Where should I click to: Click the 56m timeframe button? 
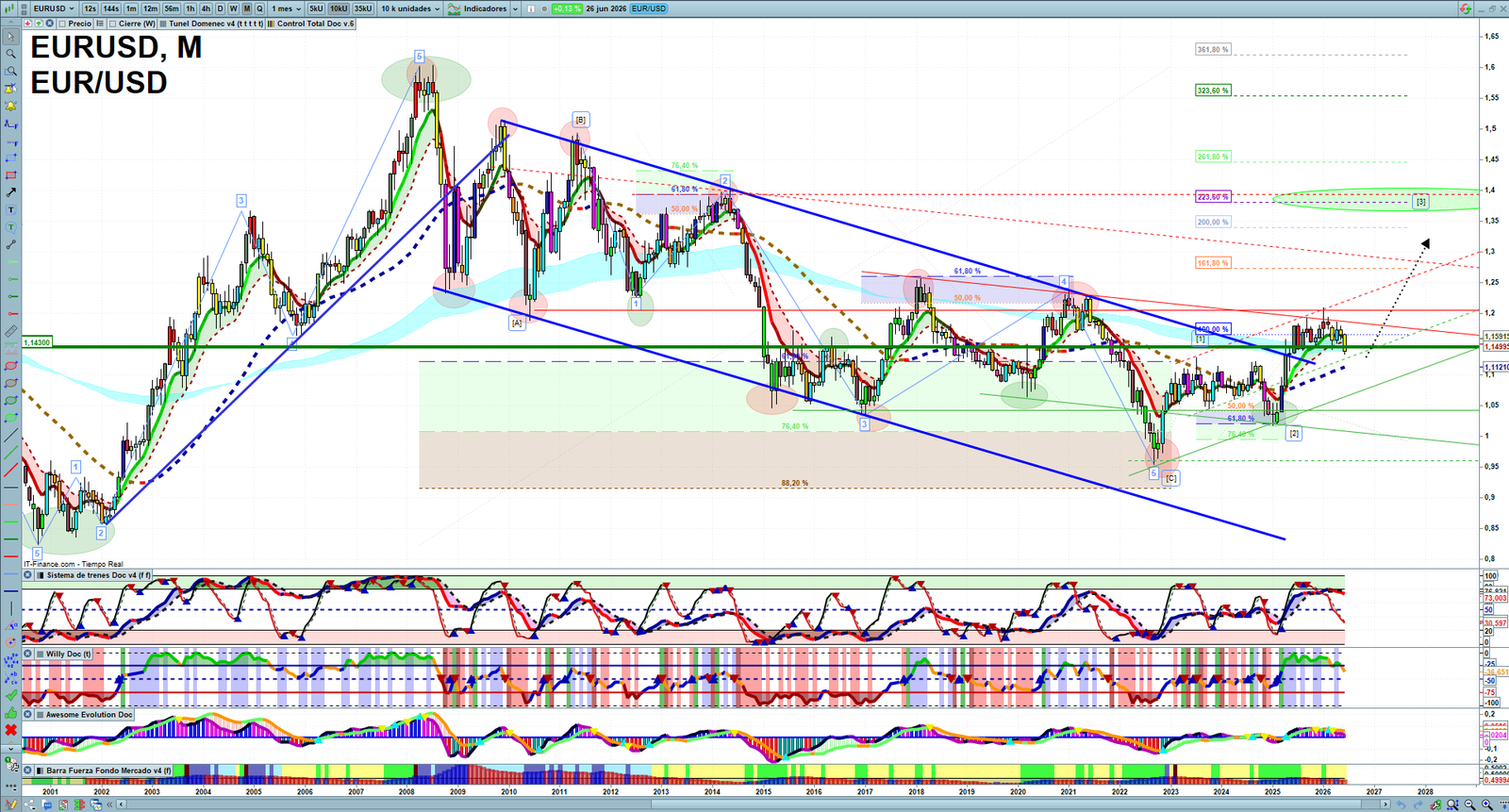pyautogui.click(x=171, y=8)
